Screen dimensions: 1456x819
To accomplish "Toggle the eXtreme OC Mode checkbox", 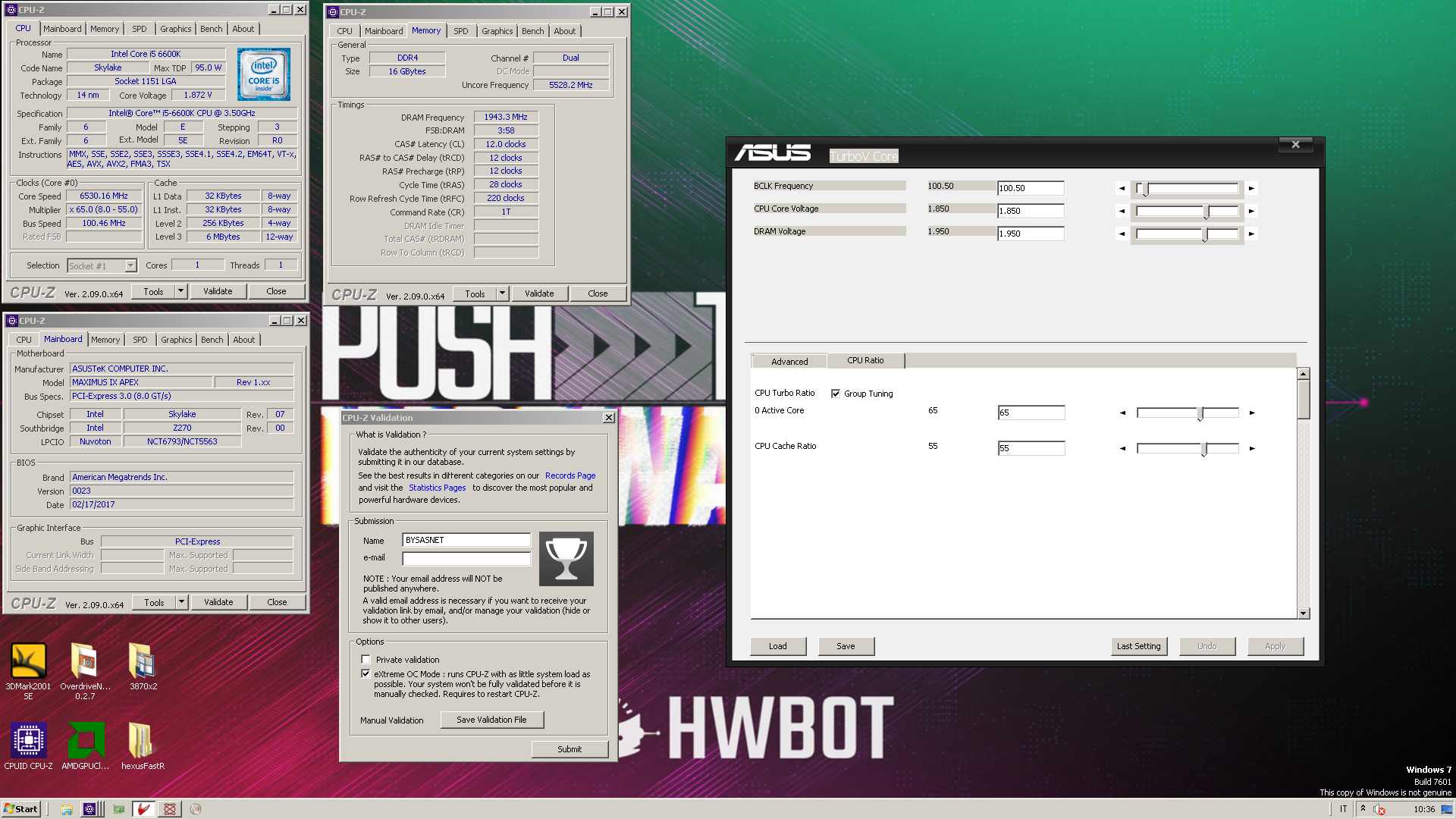I will (366, 673).
